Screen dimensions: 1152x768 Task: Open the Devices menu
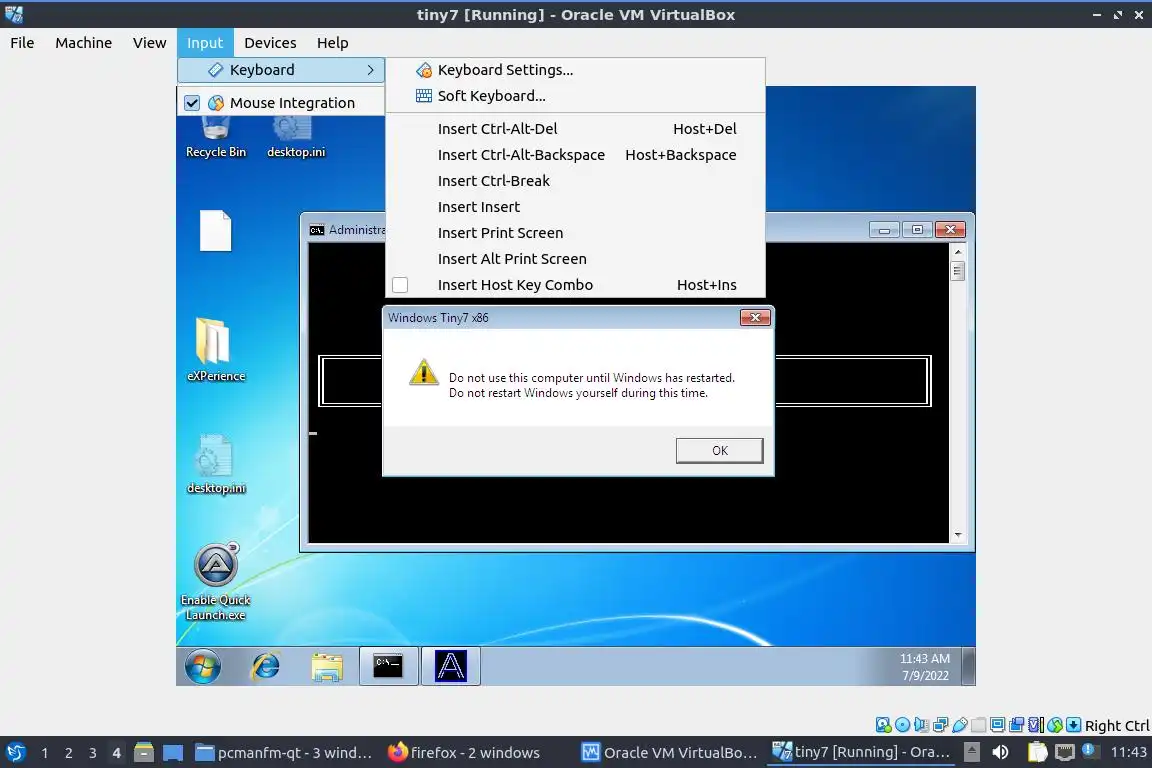[270, 43]
